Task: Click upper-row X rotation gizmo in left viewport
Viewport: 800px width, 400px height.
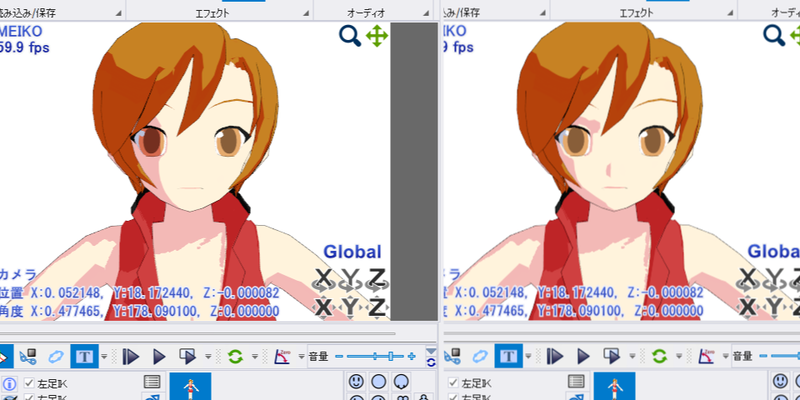Action: [x=323, y=280]
